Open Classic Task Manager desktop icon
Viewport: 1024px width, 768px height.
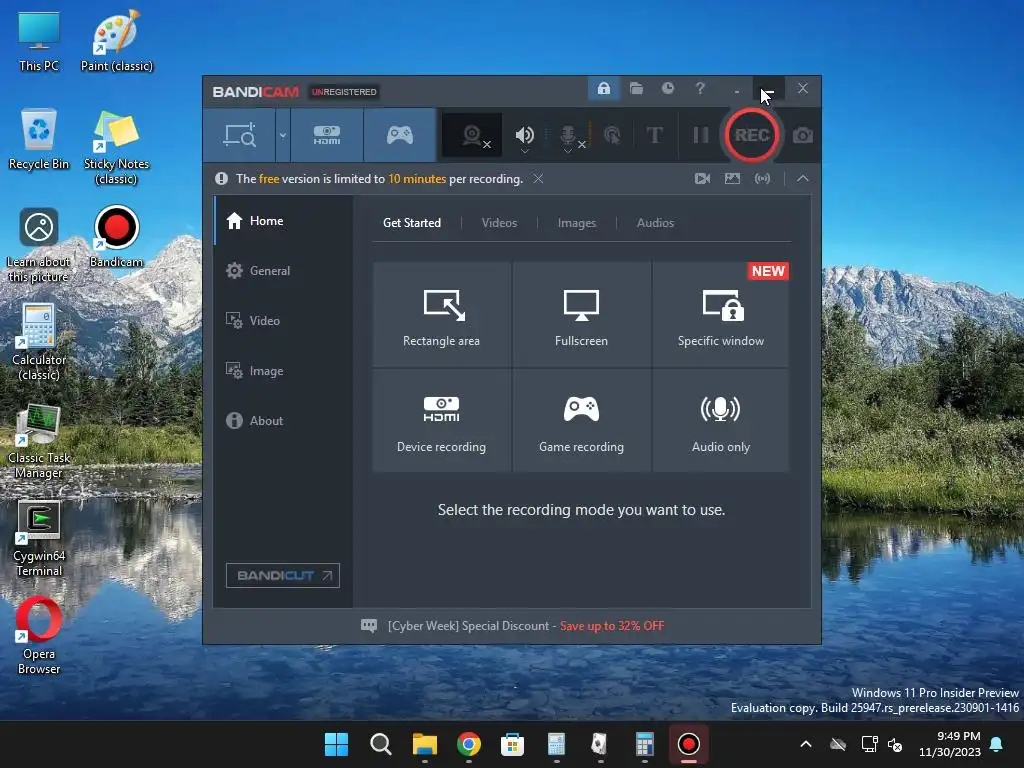[x=39, y=441]
